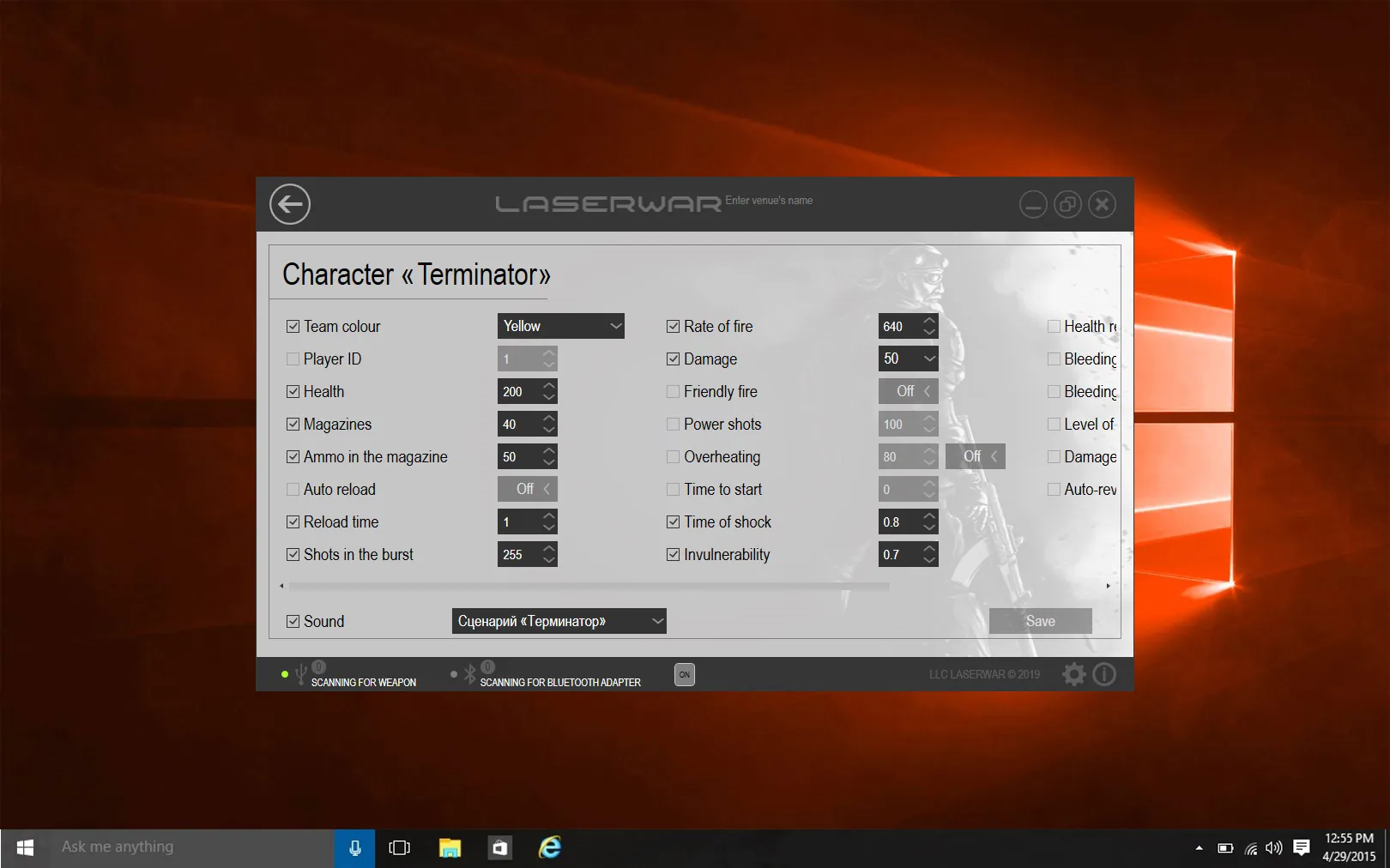Click the Auto reload Off selector
This screenshot has width=1390, height=868.
tap(528, 489)
